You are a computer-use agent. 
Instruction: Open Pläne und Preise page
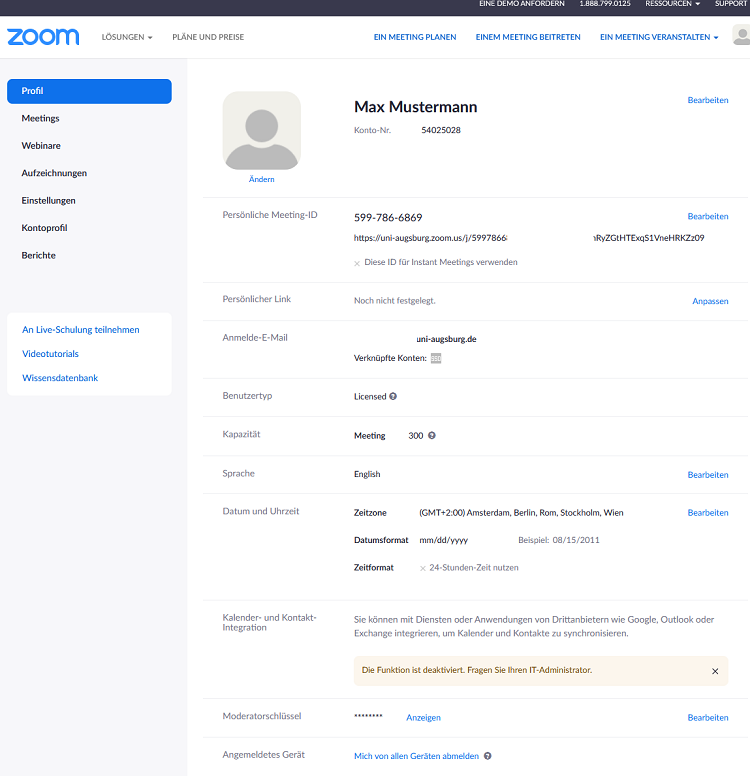click(208, 37)
